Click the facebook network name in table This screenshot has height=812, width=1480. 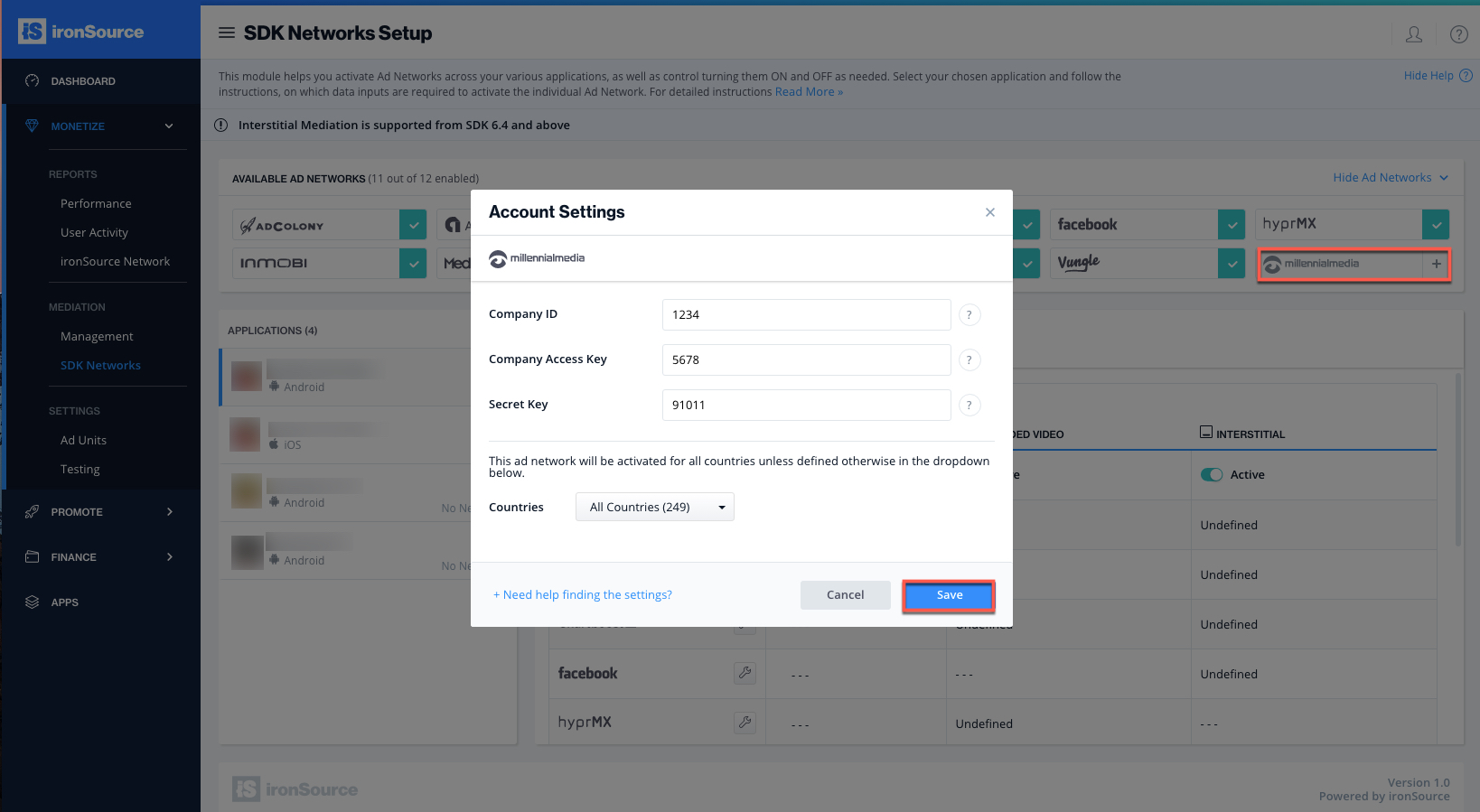pyautogui.click(x=587, y=674)
